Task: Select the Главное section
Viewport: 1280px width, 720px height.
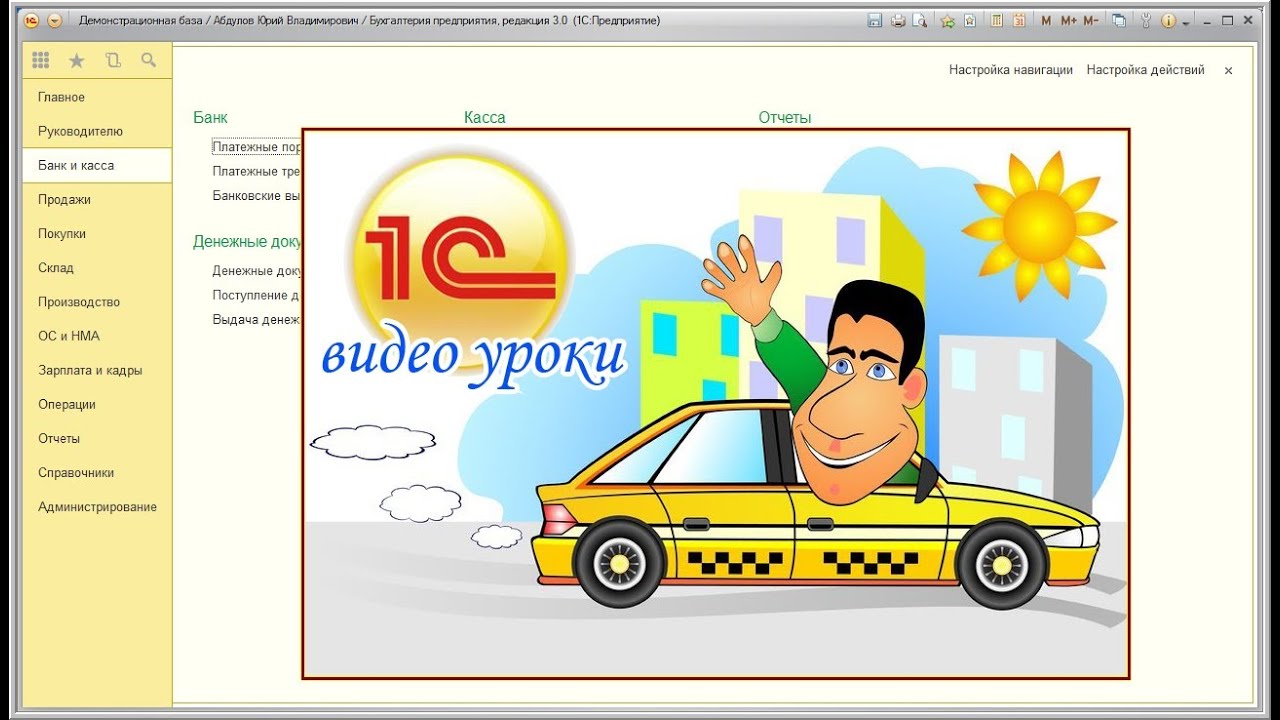Action: point(97,97)
